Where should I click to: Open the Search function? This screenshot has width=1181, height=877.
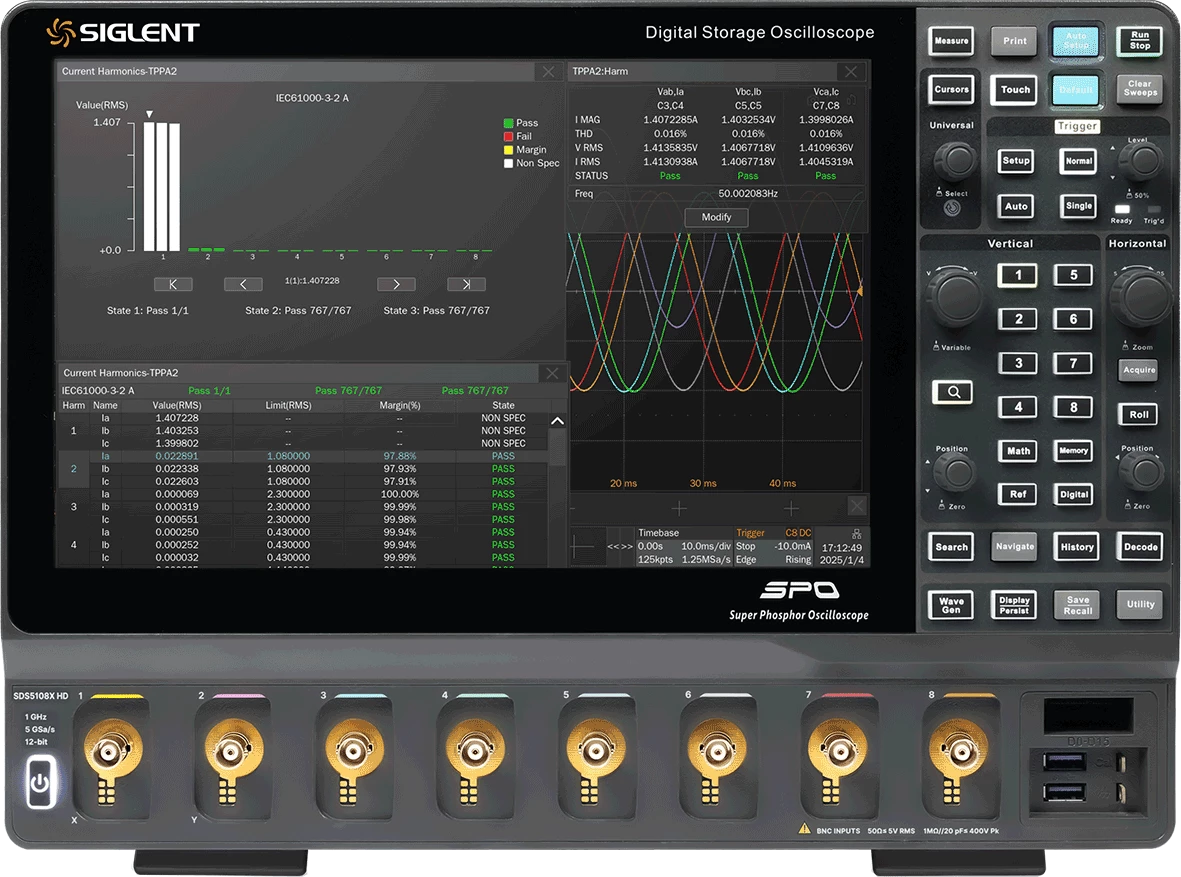click(x=951, y=547)
